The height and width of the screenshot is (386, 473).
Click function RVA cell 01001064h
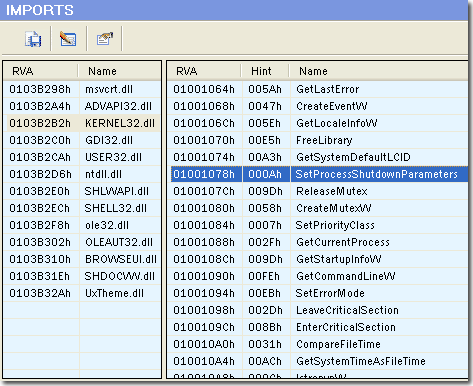tap(204, 89)
